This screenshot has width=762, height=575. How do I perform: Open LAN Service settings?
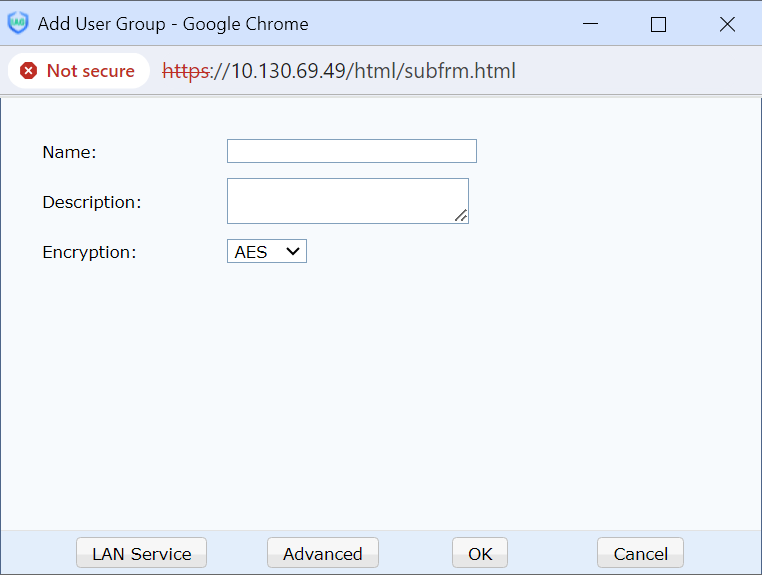[x=141, y=553]
